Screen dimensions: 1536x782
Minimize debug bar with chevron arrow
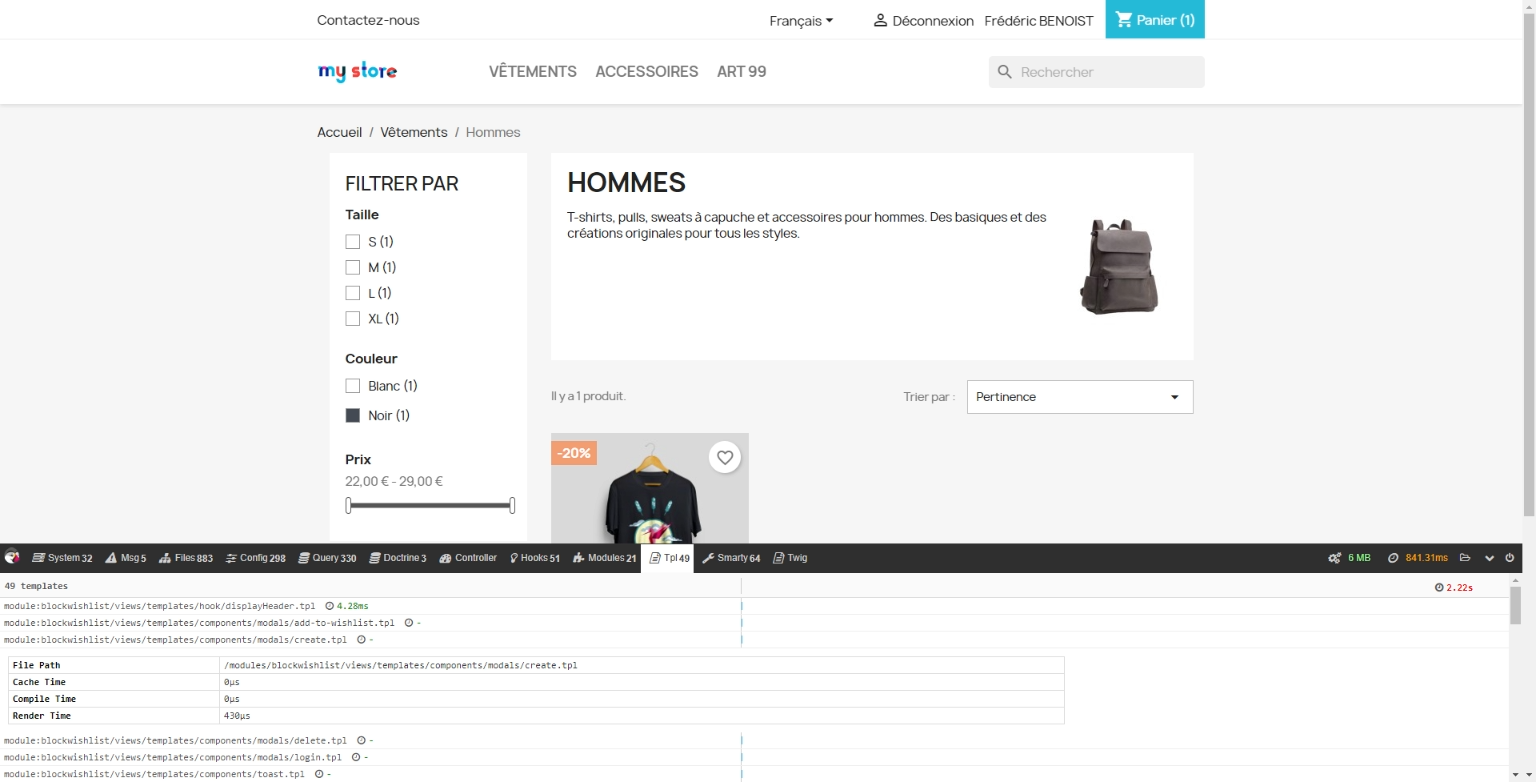pos(1489,558)
